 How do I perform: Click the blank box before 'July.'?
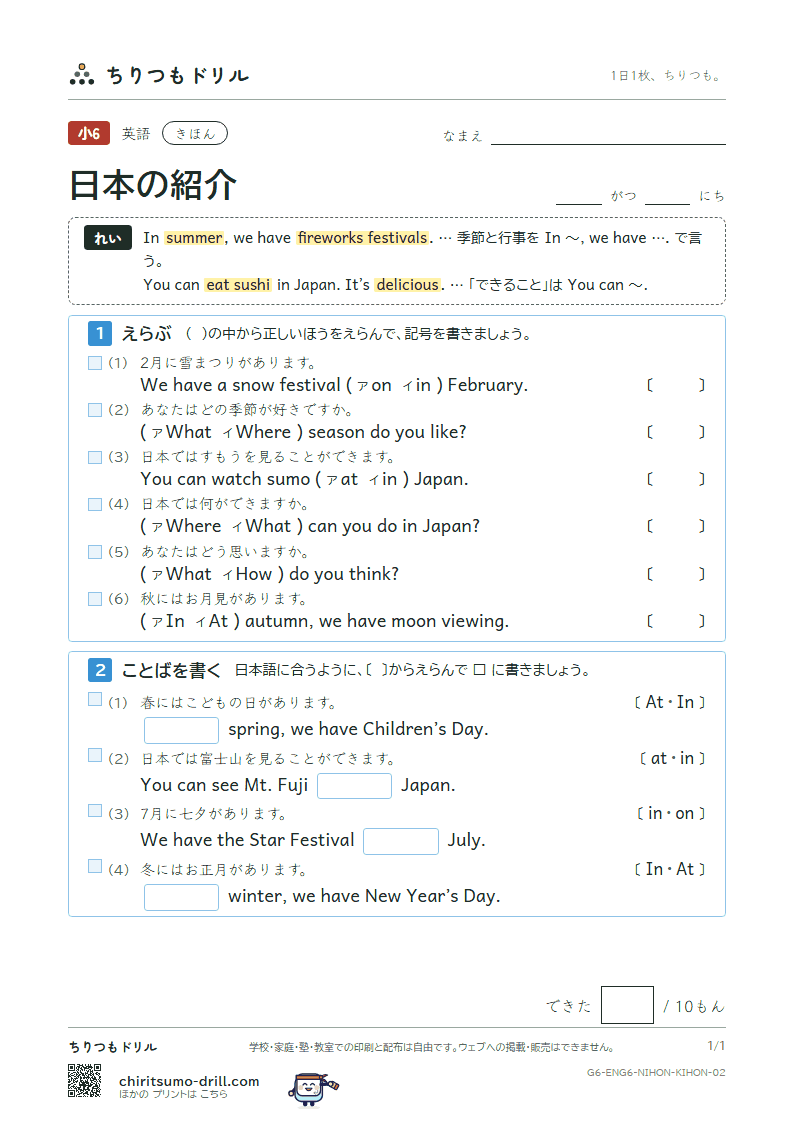(x=401, y=841)
